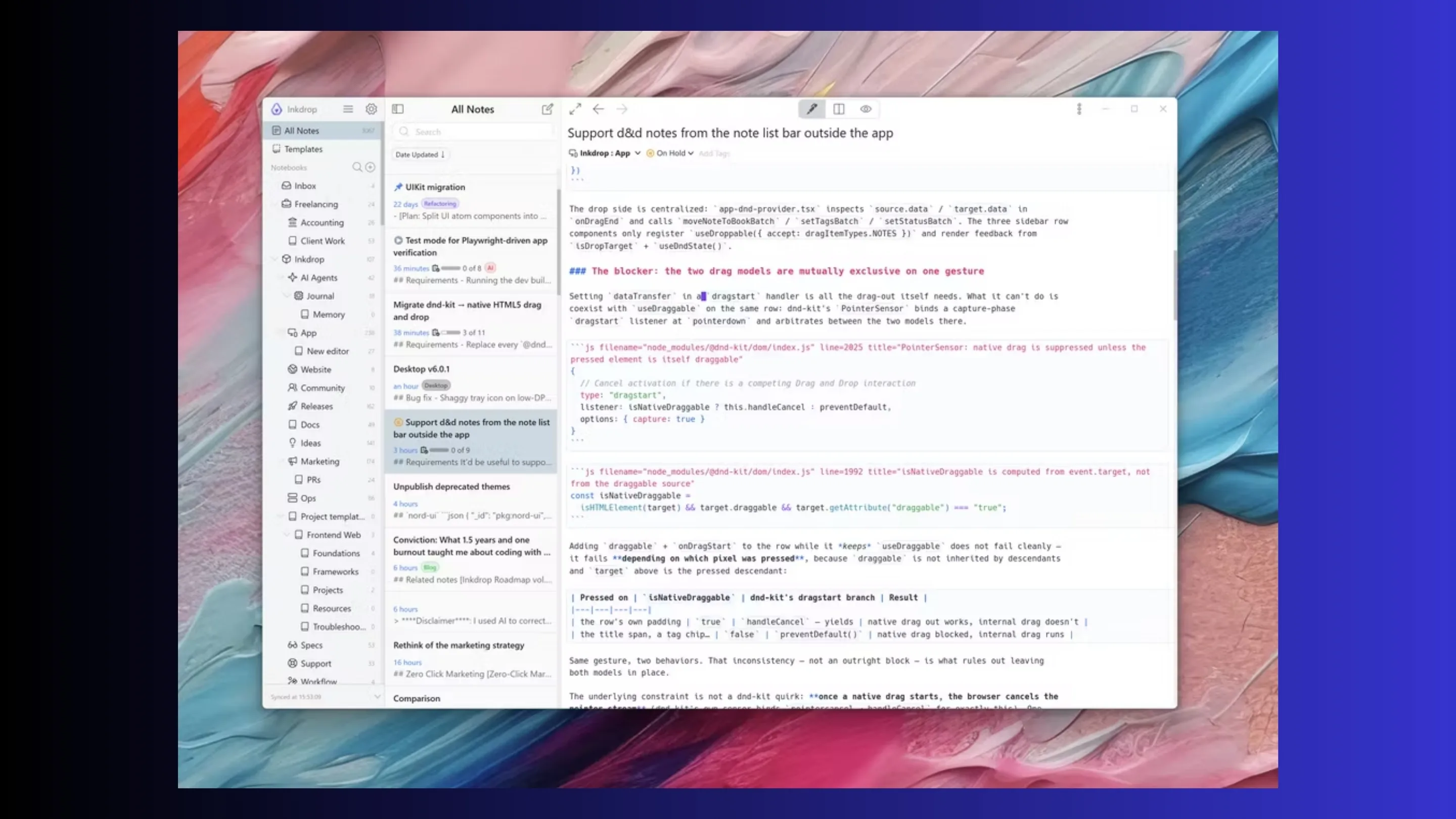Collapse the Inkdrop notebook tree

click(x=275, y=259)
